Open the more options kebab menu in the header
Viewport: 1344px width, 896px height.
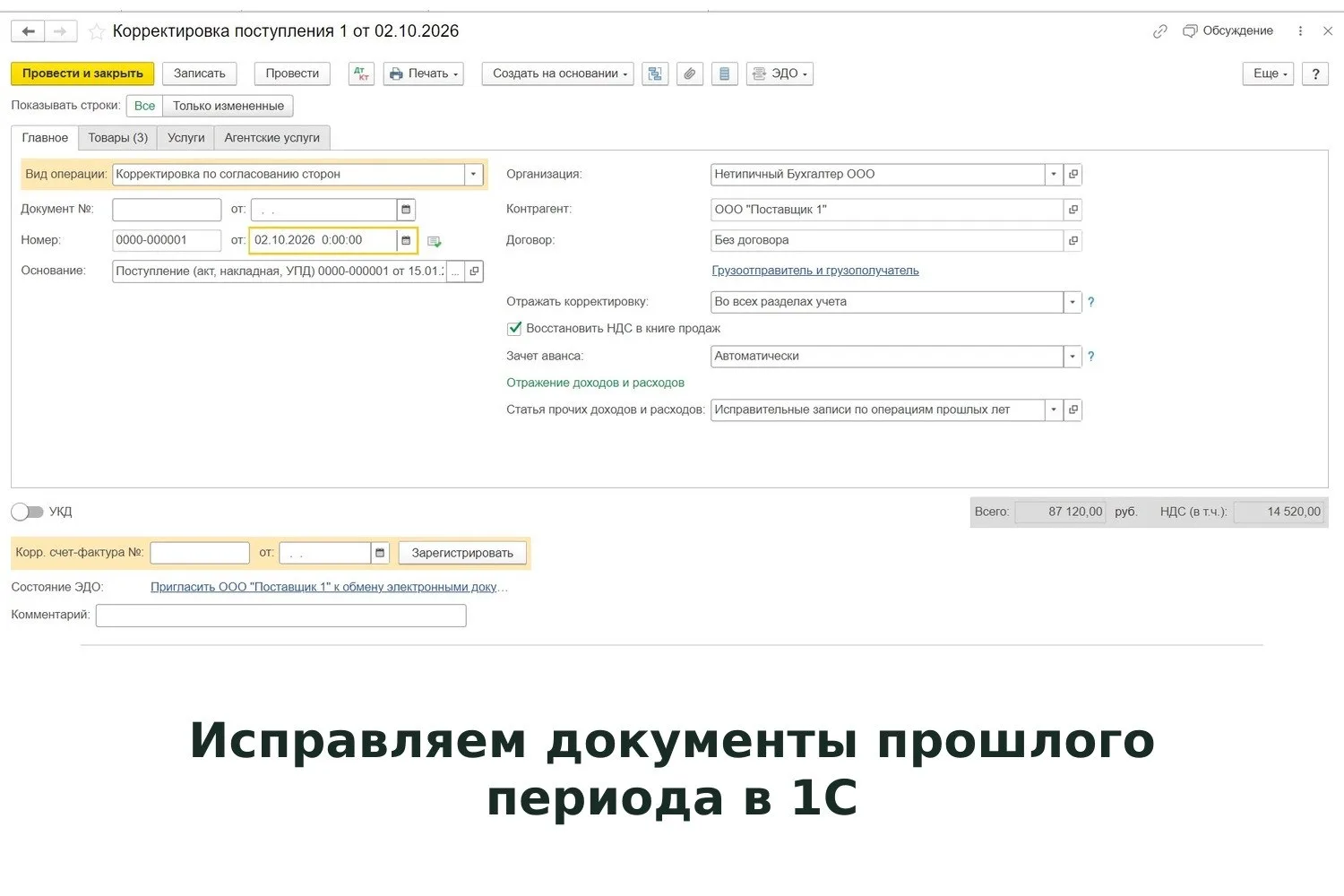coord(1300,31)
